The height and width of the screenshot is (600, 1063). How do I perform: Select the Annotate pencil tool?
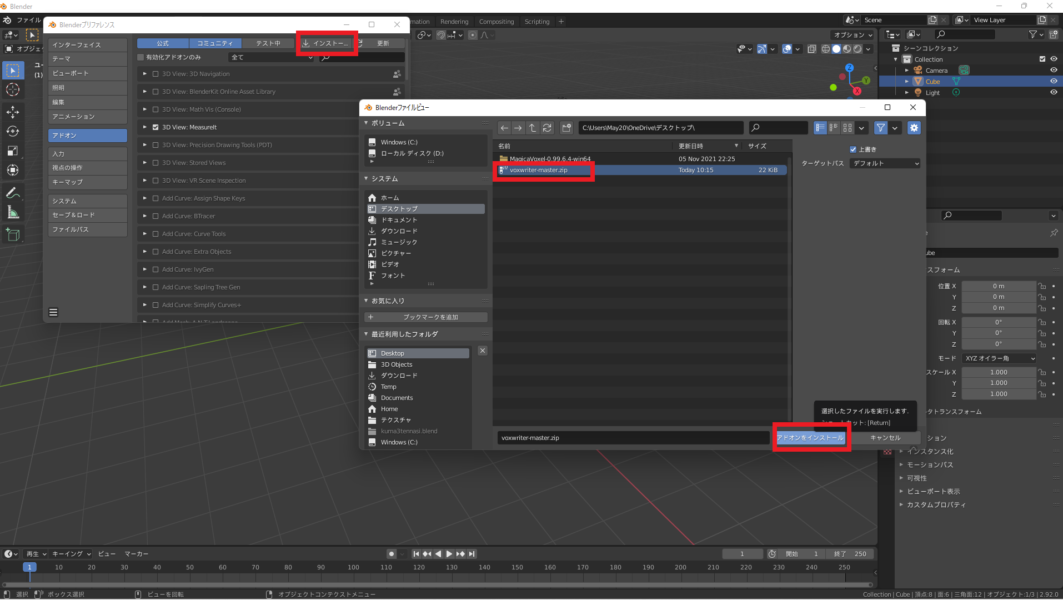pos(13,193)
